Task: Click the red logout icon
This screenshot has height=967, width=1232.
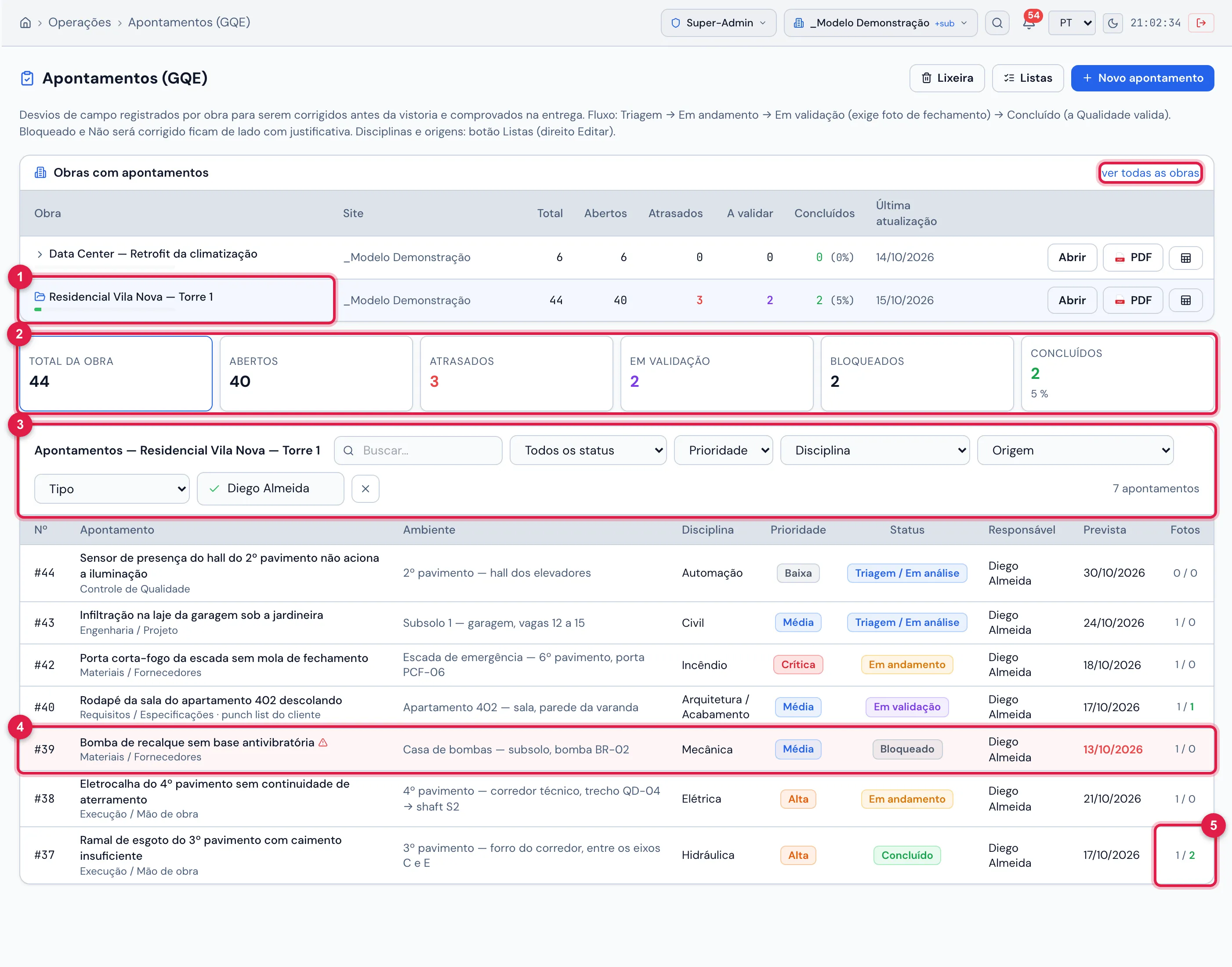Action: pos(1201,23)
